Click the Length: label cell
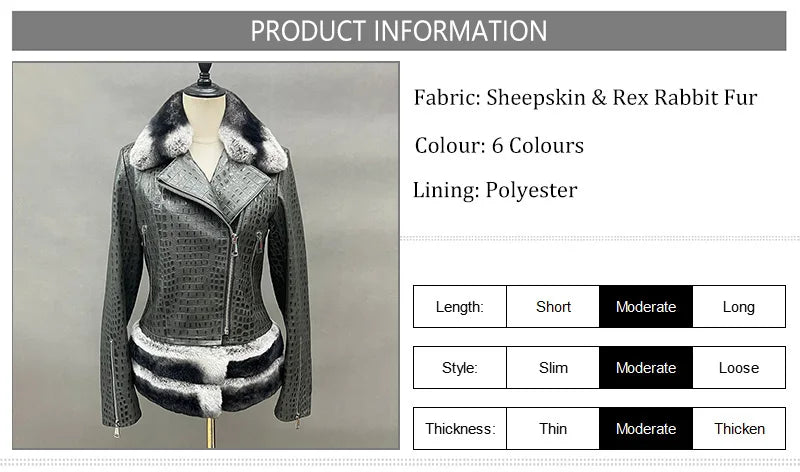The height and width of the screenshot is (472, 800). 460,307
